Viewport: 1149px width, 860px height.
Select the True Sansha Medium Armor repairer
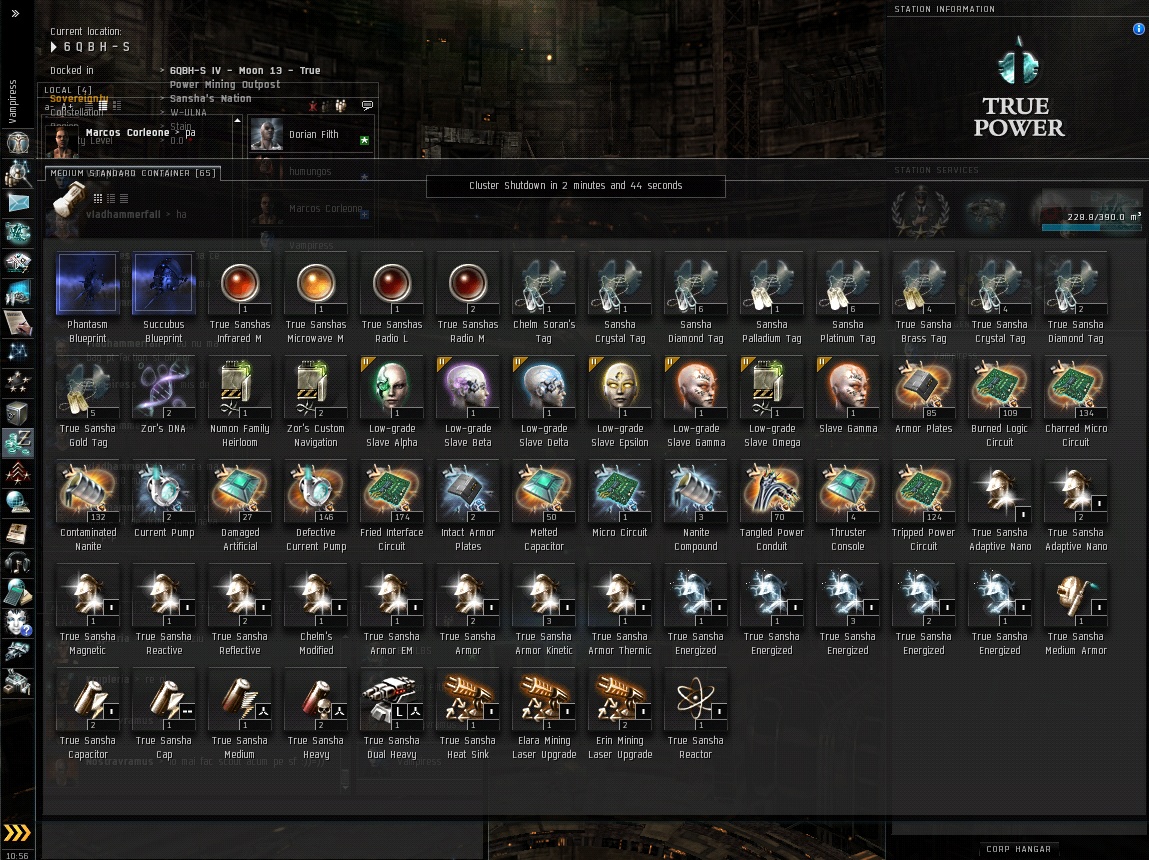[x=1076, y=610]
